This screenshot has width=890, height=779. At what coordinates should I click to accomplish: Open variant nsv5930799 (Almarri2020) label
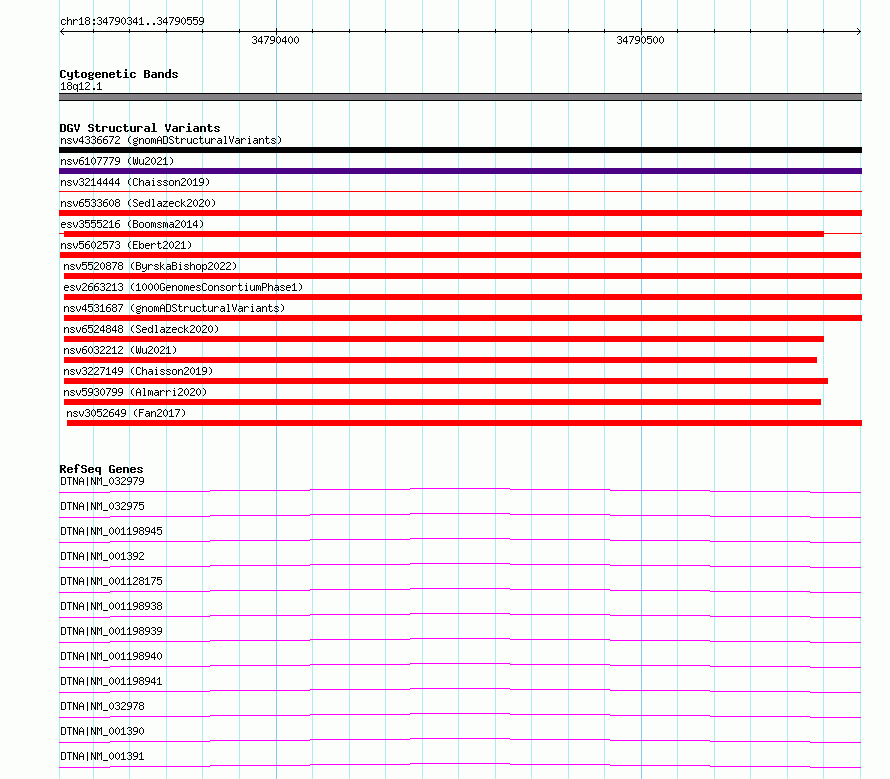click(135, 392)
